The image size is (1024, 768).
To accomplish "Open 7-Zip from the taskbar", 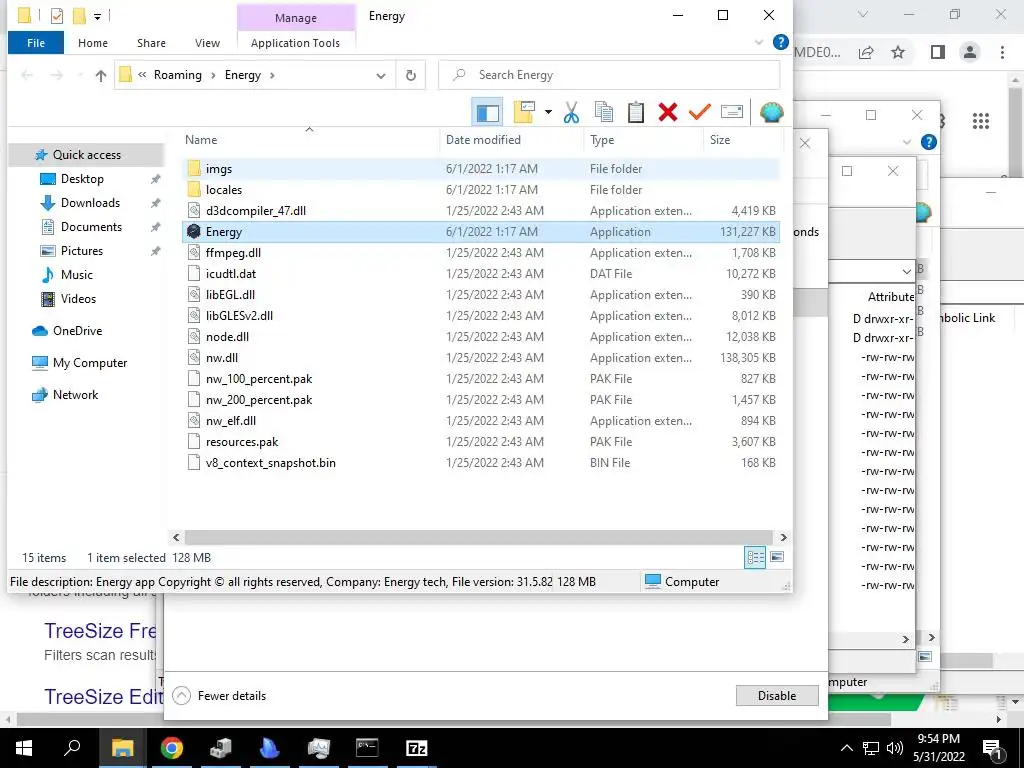I will click(417, 748).
